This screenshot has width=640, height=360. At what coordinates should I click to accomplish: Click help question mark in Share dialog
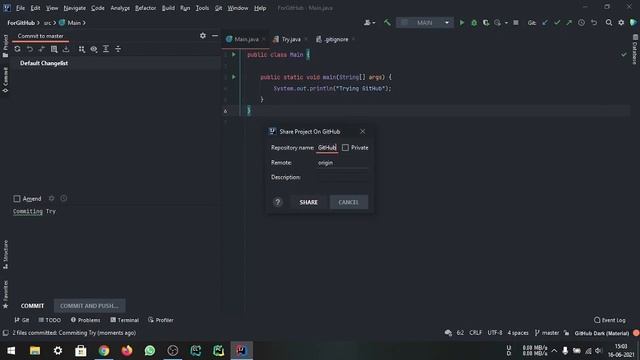278,202
